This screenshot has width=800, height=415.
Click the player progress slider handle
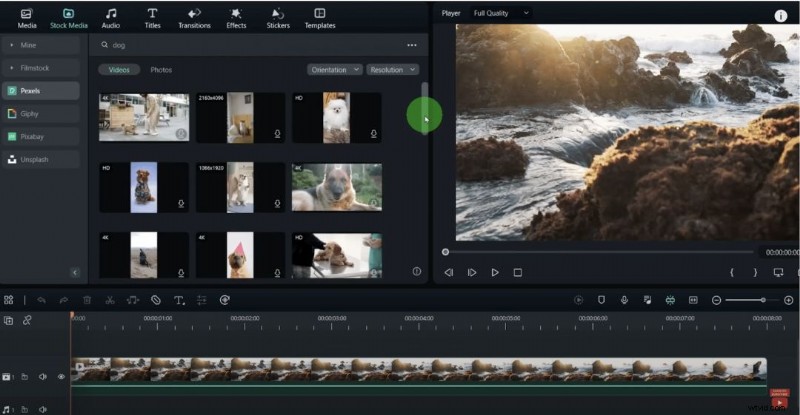pyautogui.click(x=445, y=252)
